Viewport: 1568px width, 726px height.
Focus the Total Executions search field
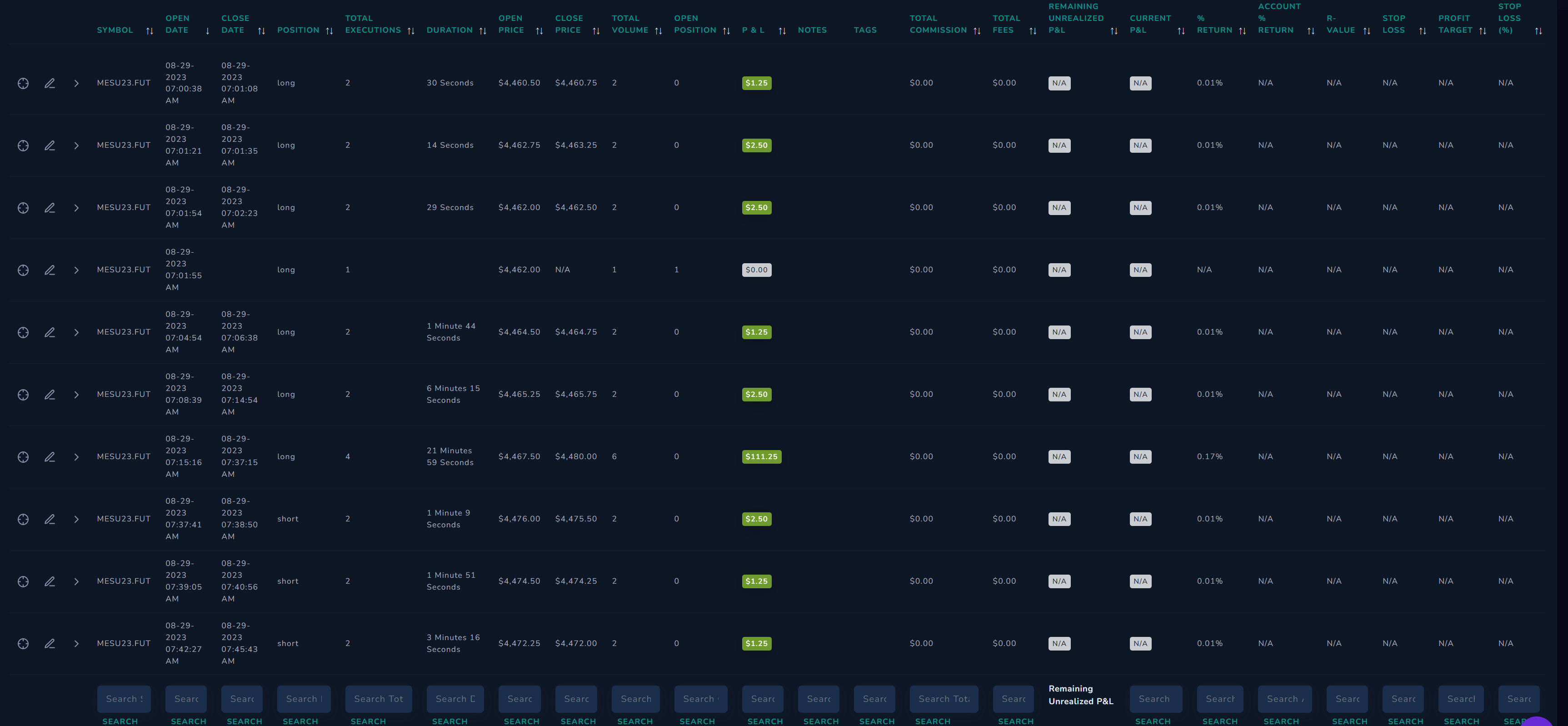click(x=379, y=699)
